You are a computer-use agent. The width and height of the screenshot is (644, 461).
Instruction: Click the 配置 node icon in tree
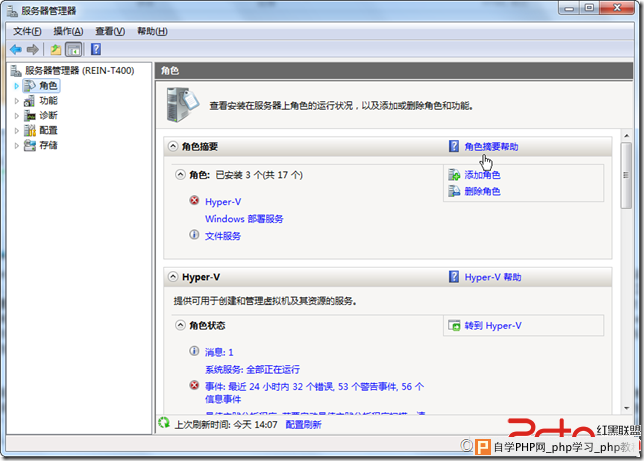click(30, 131)
